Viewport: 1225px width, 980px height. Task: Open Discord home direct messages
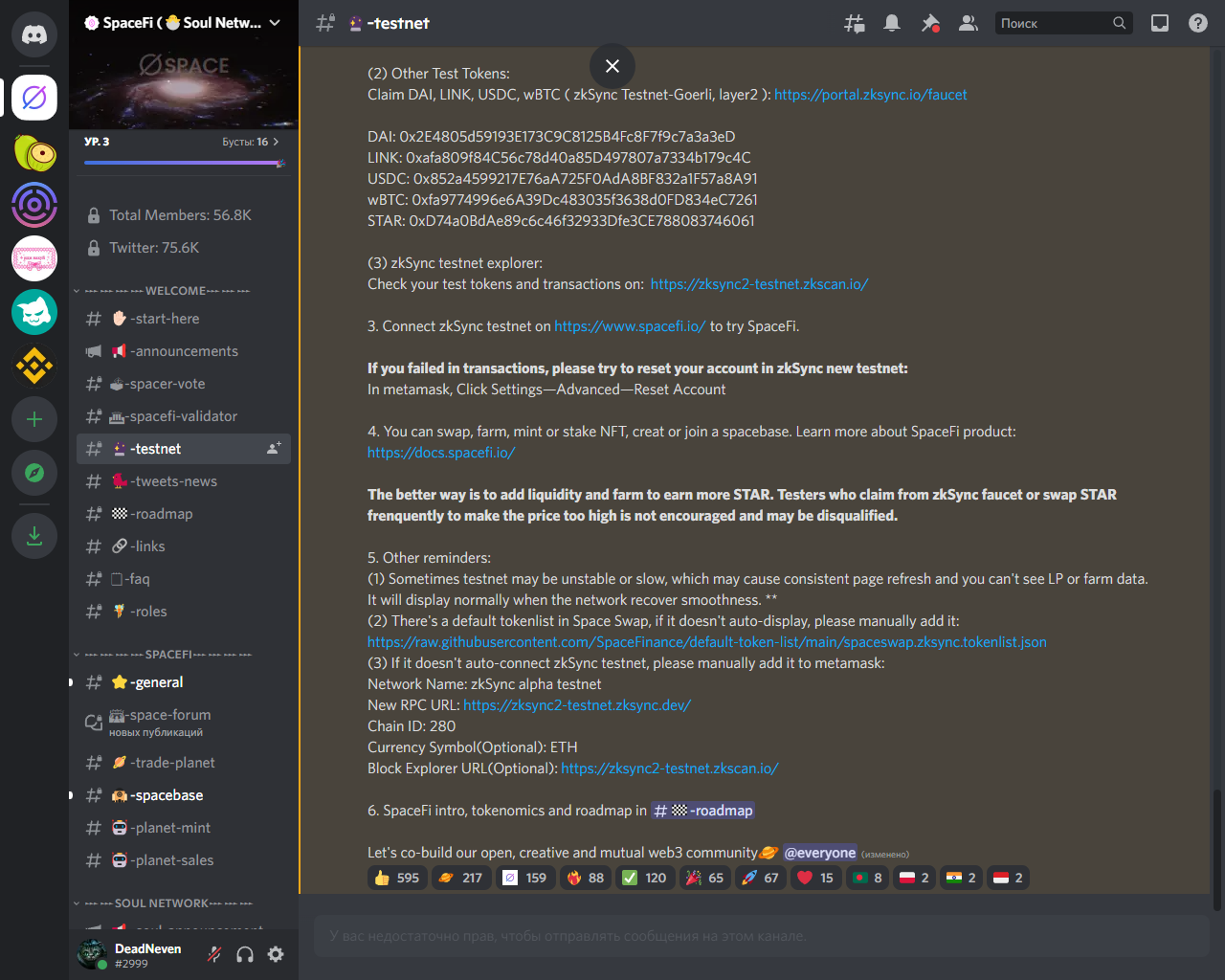click(x=34, y=34)
